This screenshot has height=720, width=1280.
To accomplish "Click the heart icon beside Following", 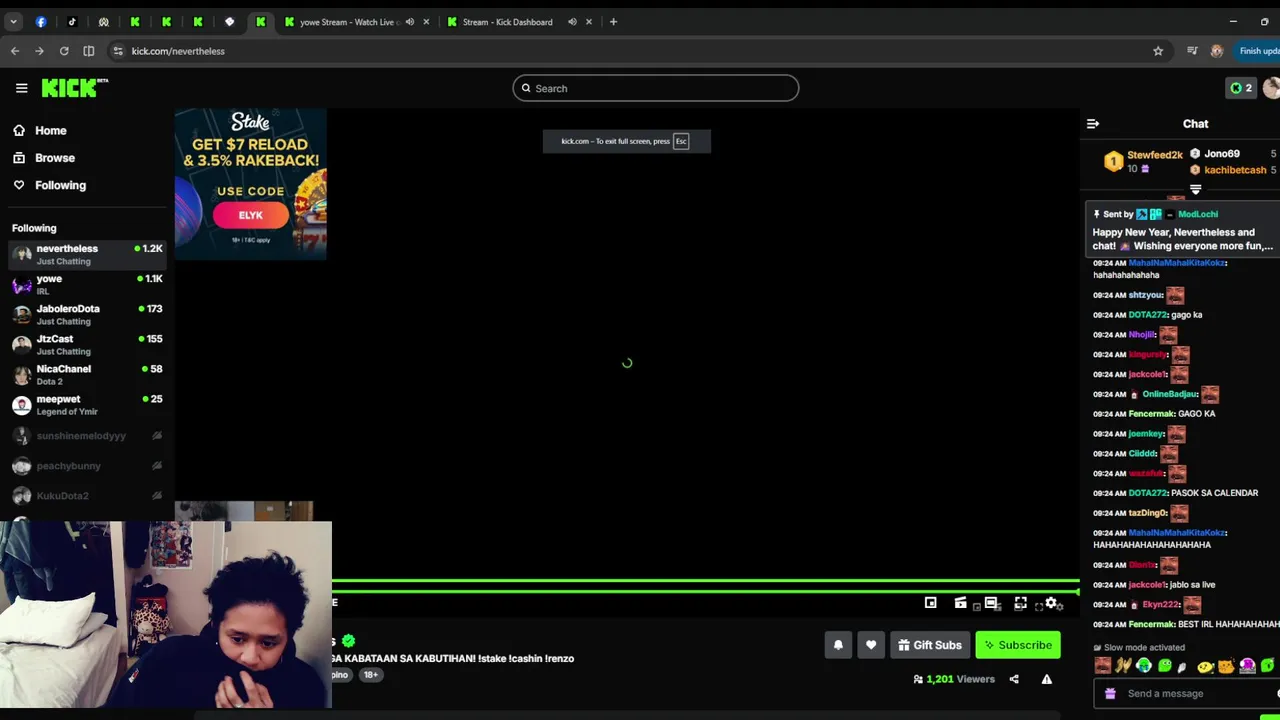I will coord(19,185).
